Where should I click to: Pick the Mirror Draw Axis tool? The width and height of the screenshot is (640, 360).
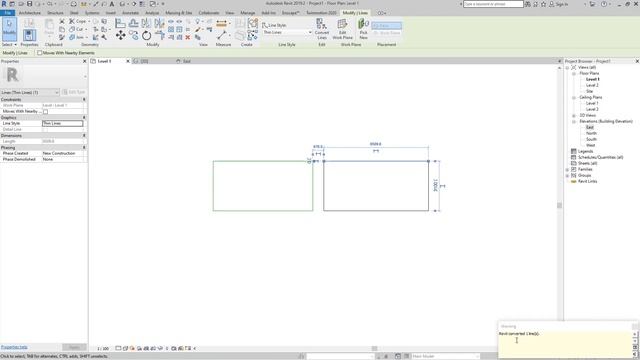159,23
